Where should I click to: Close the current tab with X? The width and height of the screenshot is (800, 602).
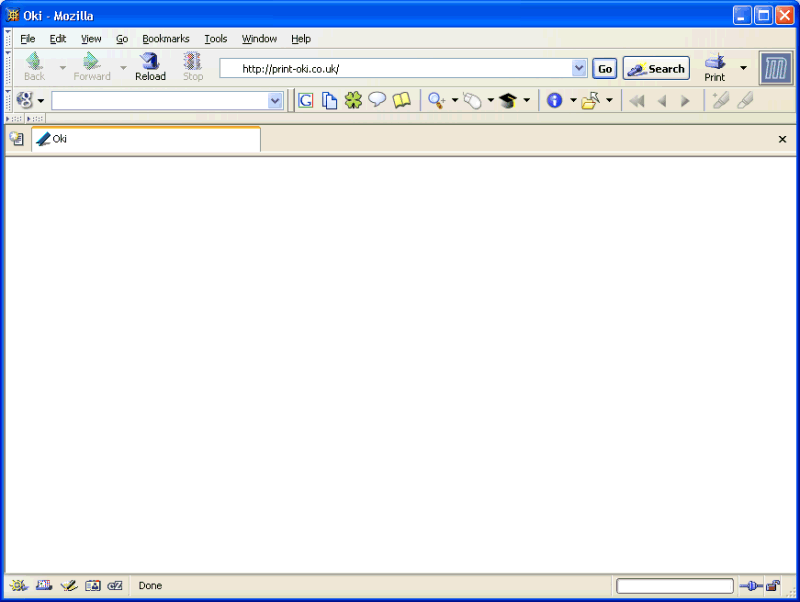[x=782, y=139]
